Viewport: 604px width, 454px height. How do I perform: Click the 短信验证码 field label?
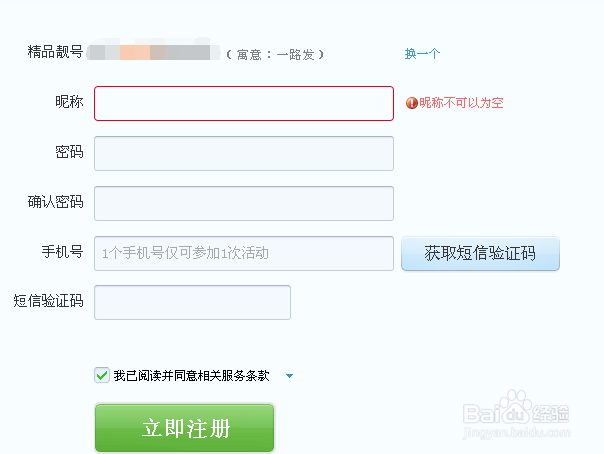click(48, 300)
